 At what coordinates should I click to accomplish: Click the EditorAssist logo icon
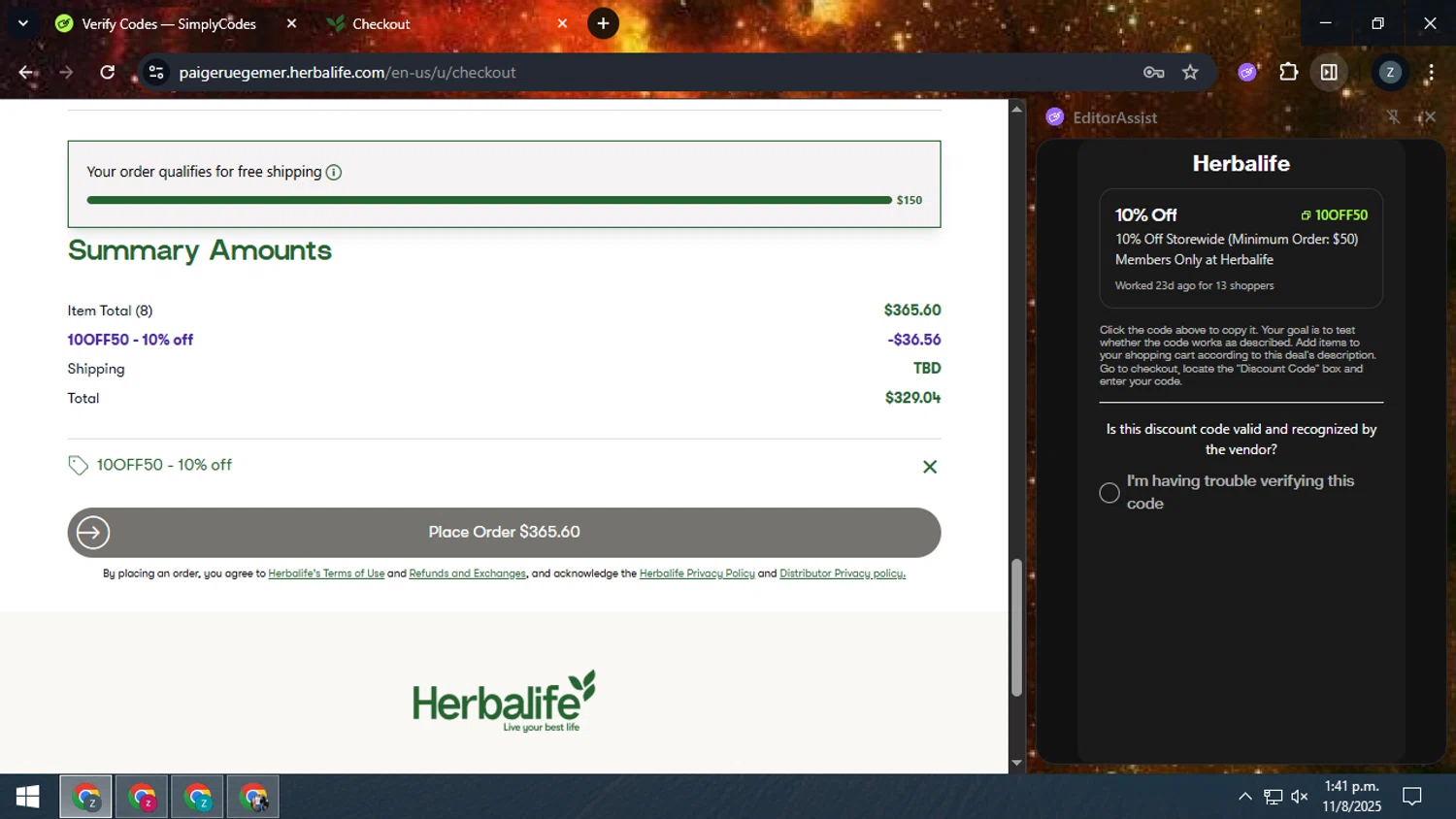[1055, 117]
